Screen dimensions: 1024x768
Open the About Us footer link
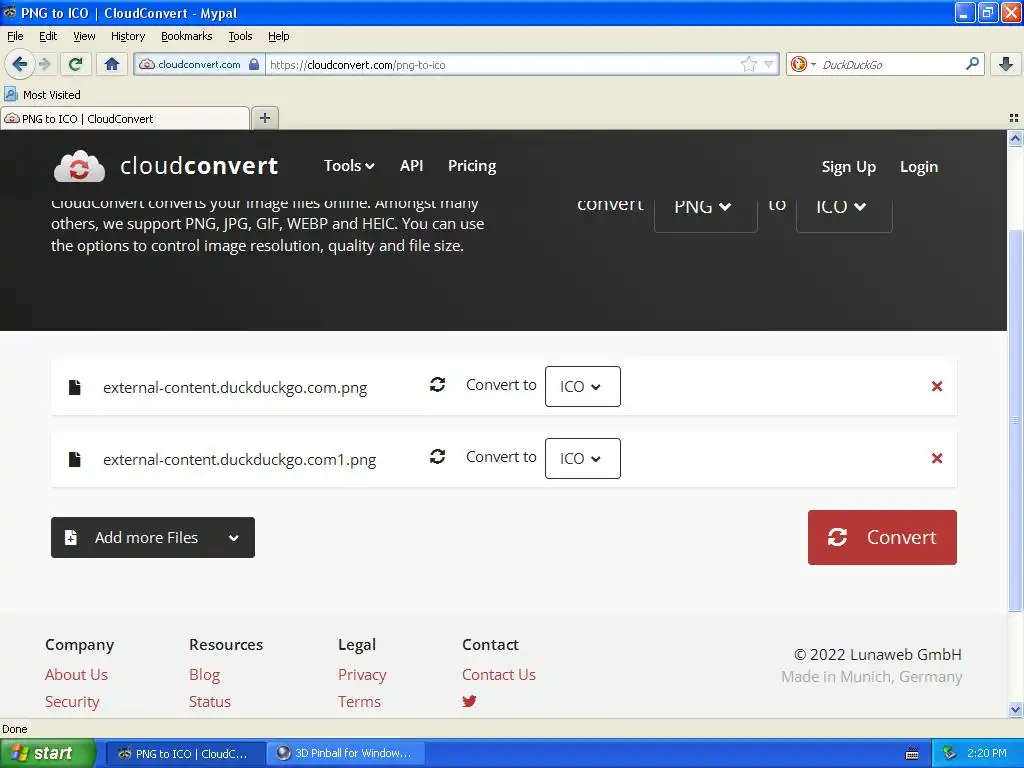pyautogui.click(x=76, y=675)
